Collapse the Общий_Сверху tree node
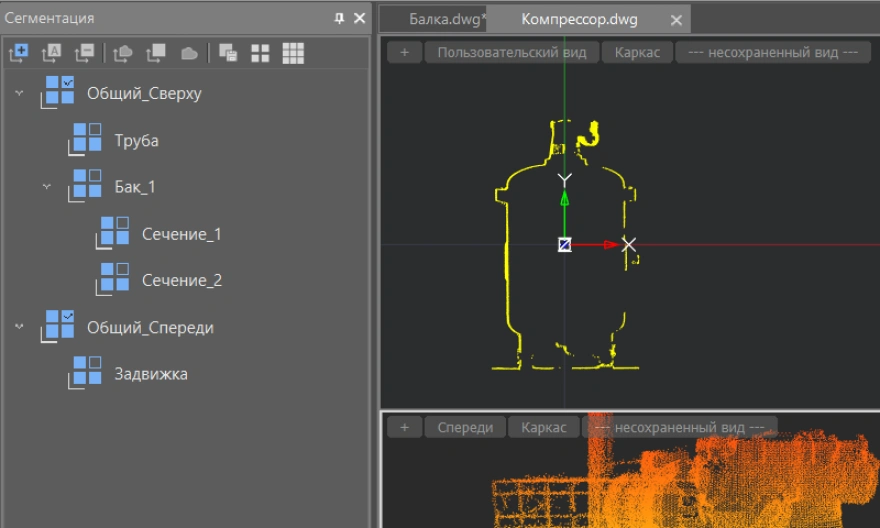 click(19, 93)
